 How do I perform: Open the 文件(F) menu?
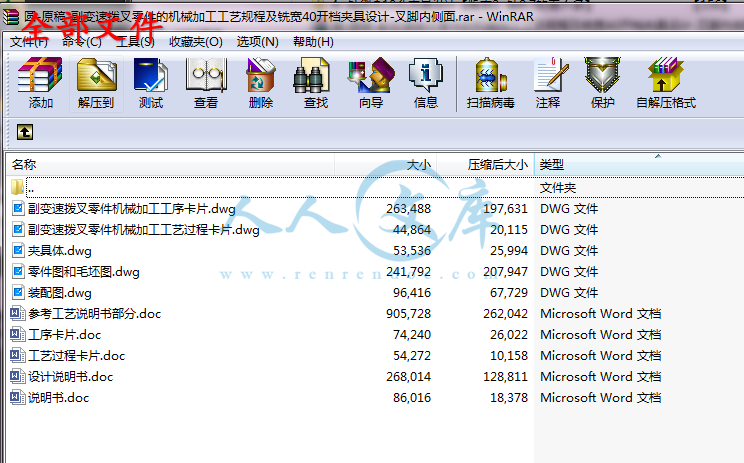click(29, 42)
